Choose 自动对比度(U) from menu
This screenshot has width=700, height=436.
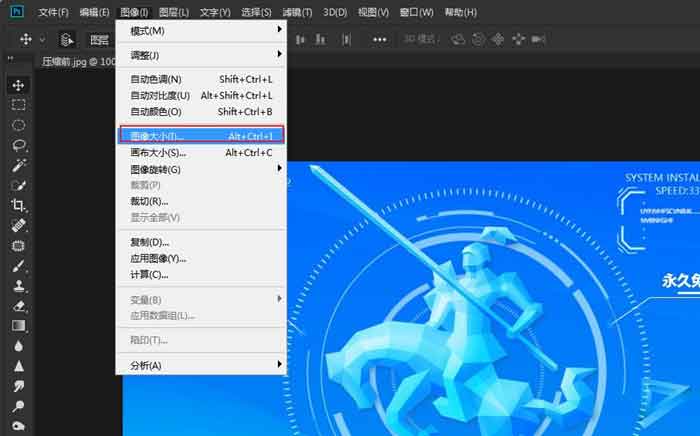[x=201, y=96]
